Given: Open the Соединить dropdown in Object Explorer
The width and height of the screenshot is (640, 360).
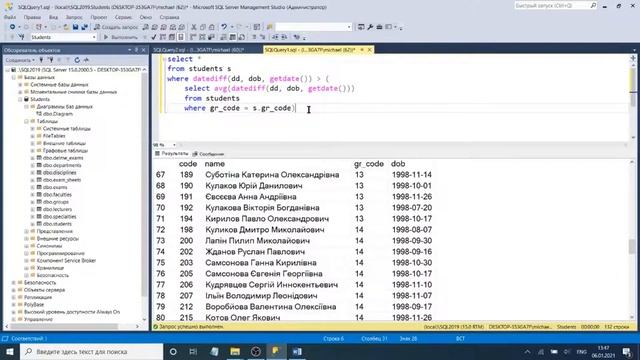Looking at the screenshot, I should tap(20, 60).
